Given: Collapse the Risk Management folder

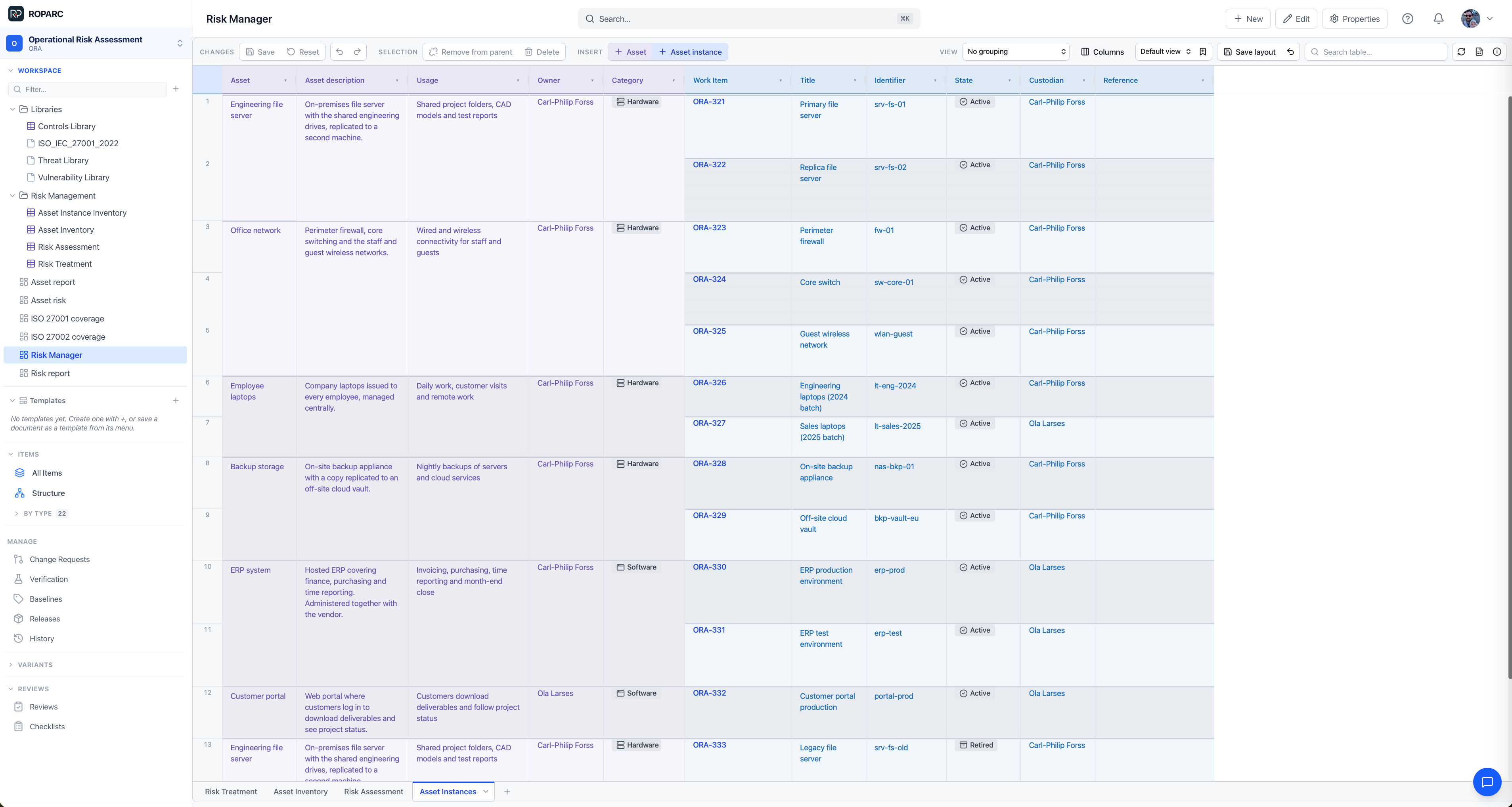Looking at the screenshot, I should 12,195.
